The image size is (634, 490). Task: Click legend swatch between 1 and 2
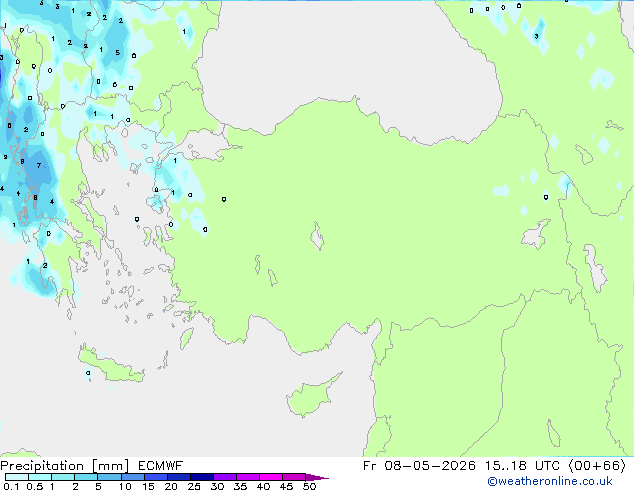63,477
